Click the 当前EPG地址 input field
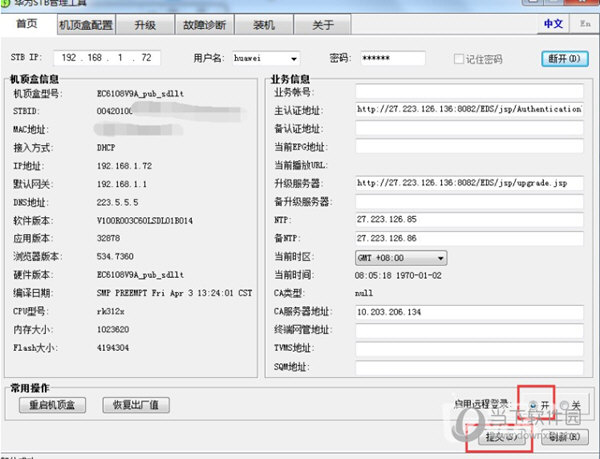600x459 pixels. [x=469, y=146]
